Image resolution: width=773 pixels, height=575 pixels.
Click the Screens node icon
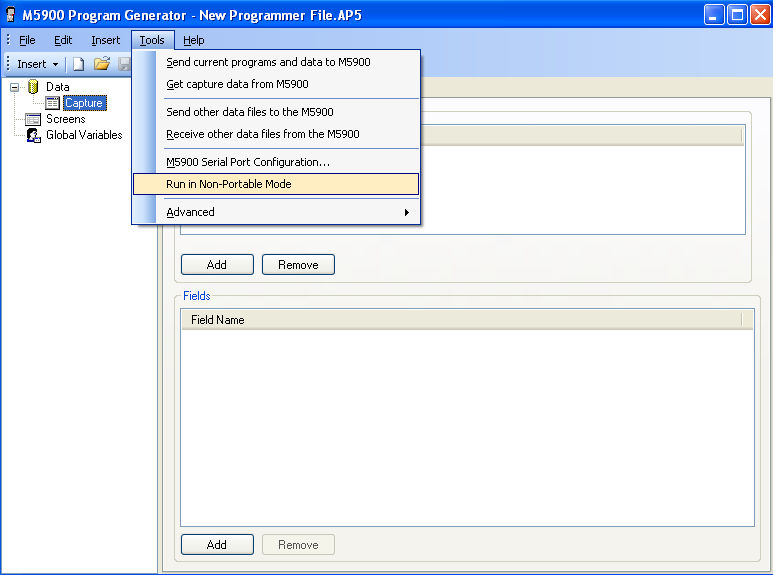(x=33, y=119)
